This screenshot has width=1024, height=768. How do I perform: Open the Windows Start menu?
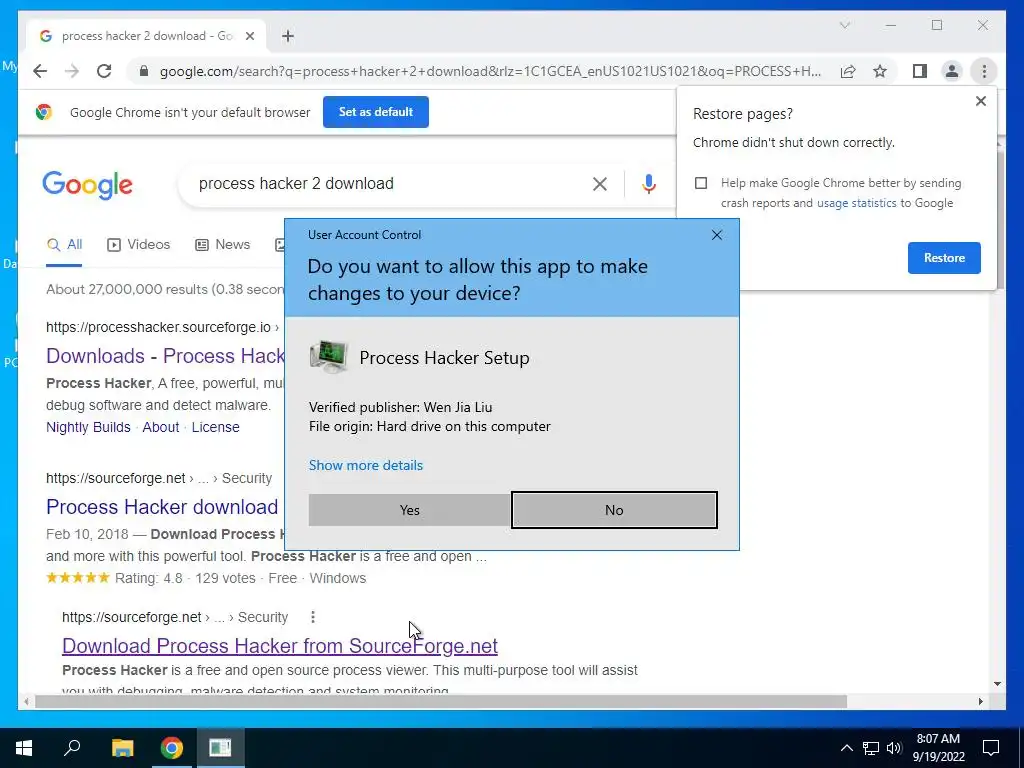coord(24,748)
